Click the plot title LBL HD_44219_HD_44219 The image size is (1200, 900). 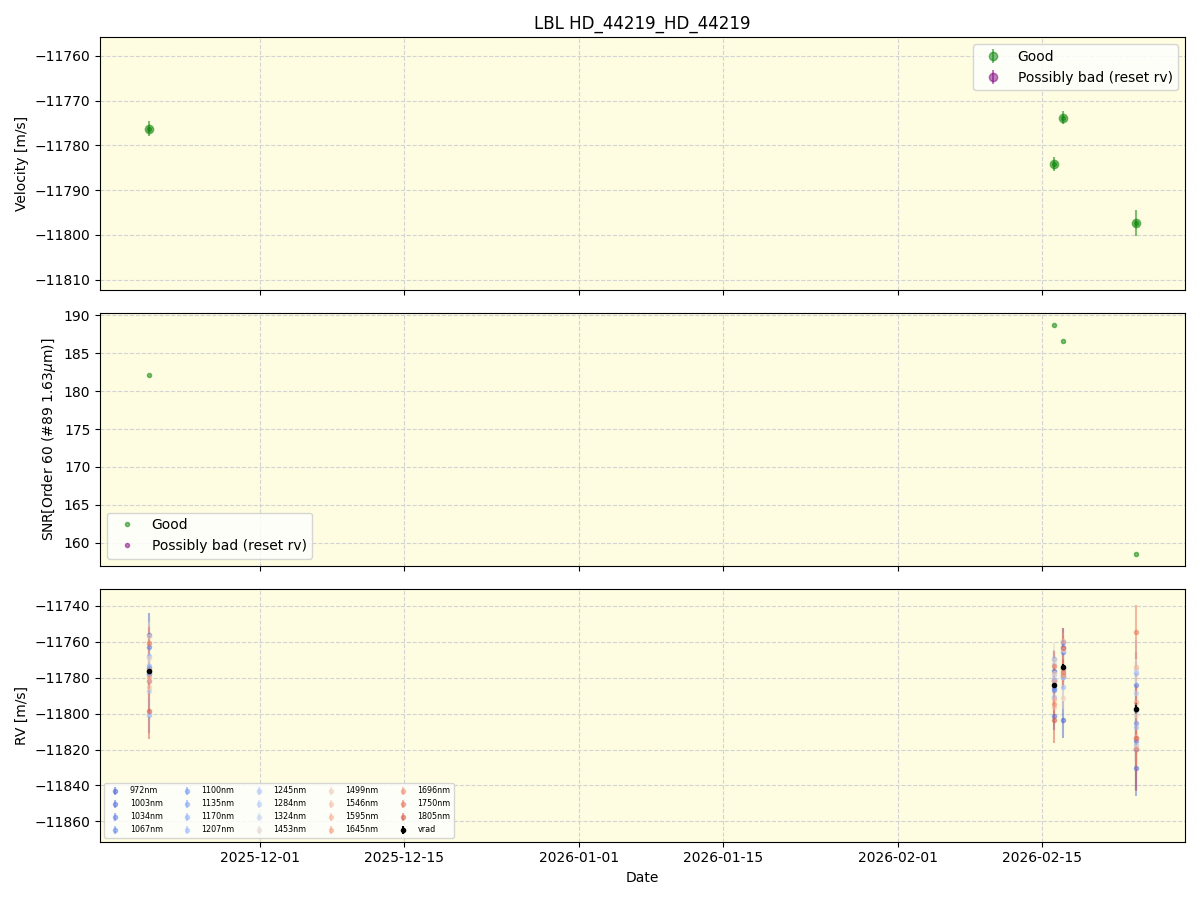(640, 21)
